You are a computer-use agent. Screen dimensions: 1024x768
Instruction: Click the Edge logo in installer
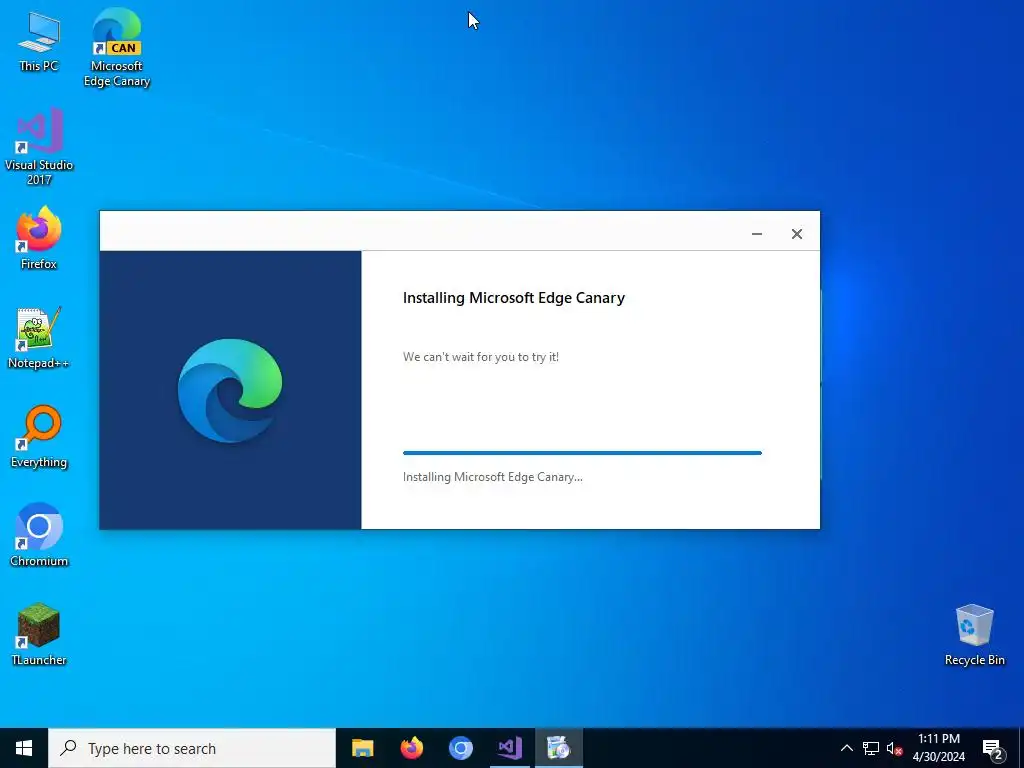230,391
